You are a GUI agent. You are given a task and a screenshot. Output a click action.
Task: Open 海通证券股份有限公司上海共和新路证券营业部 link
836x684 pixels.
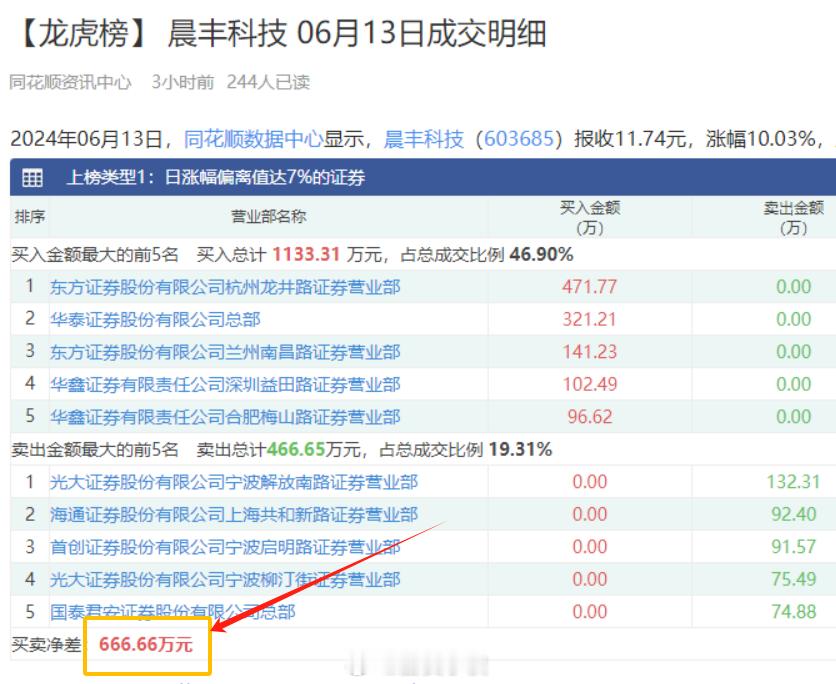(x=234, y=514)
